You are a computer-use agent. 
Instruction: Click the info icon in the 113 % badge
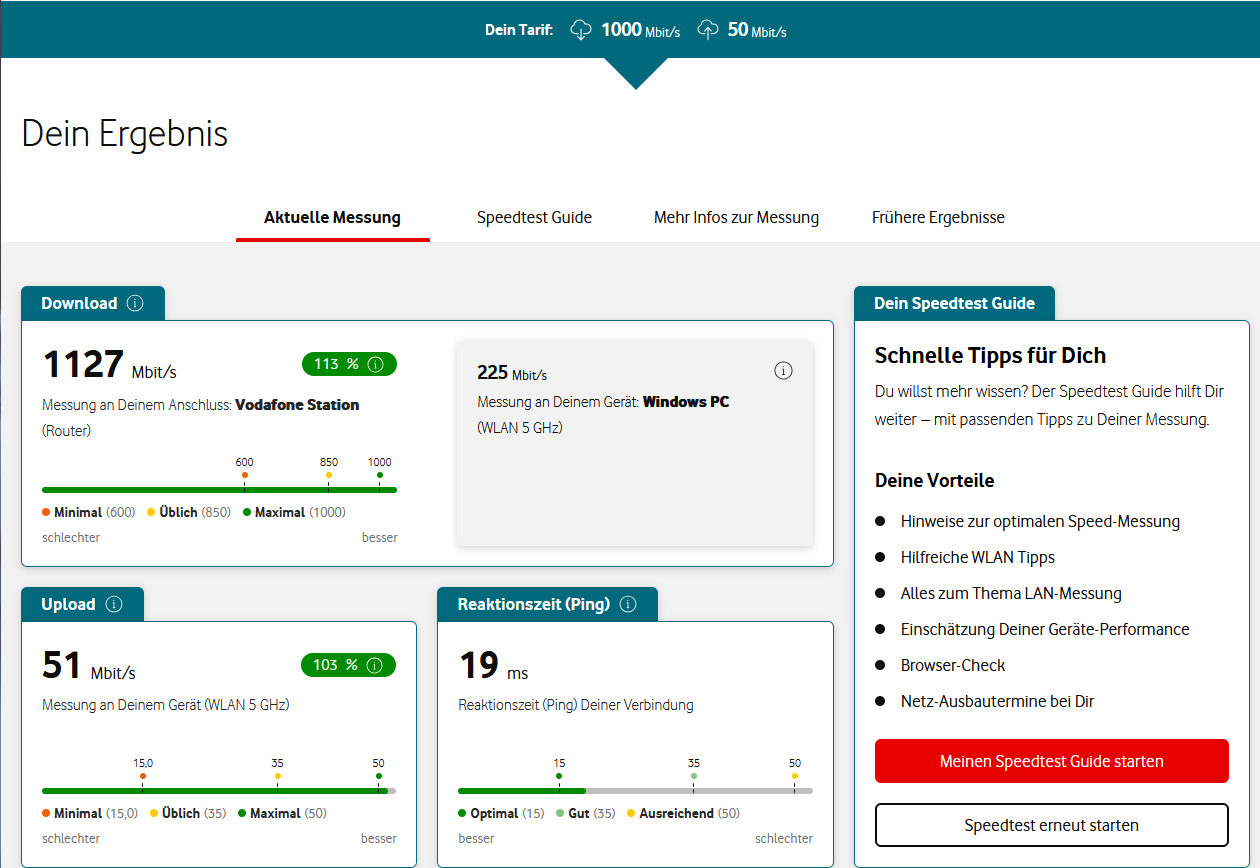[x=376, y=364]
